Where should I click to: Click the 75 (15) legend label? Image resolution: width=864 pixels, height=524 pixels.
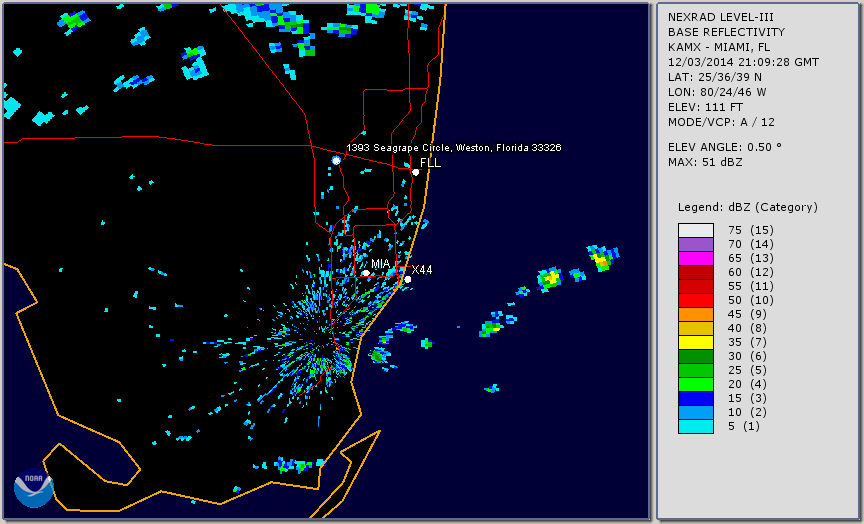click(750, 230)
